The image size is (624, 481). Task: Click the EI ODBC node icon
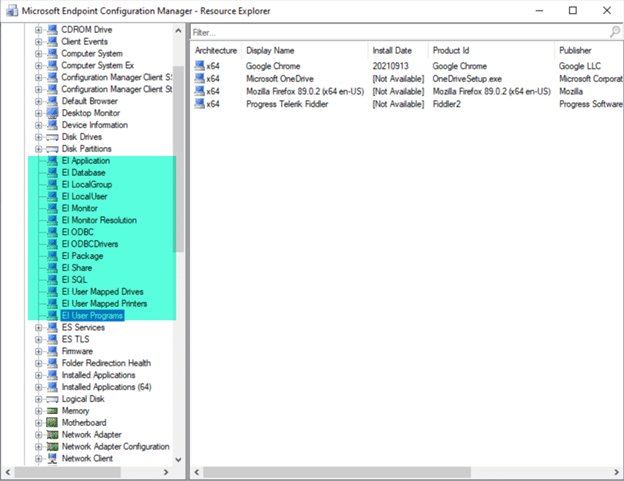pos(52,232)
